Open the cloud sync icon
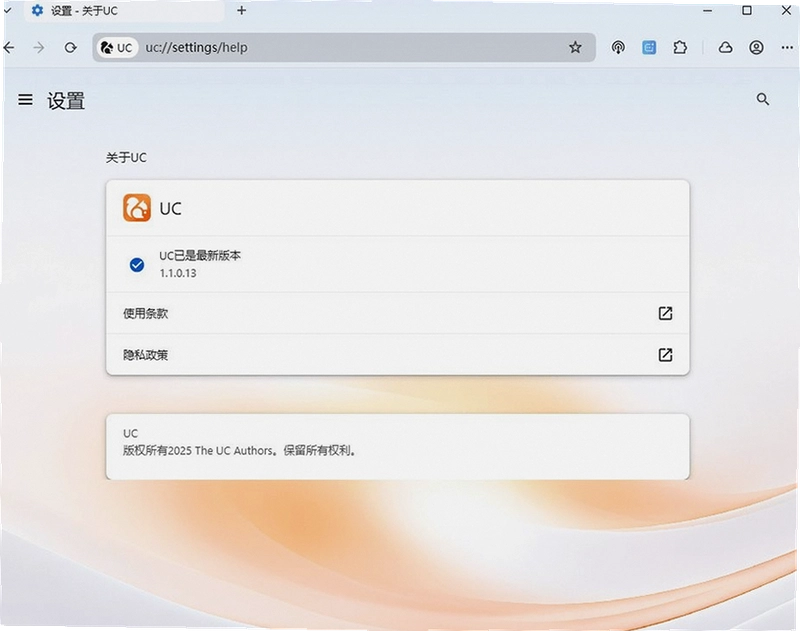The image size is (800, 631). click(x=726, y=47)
